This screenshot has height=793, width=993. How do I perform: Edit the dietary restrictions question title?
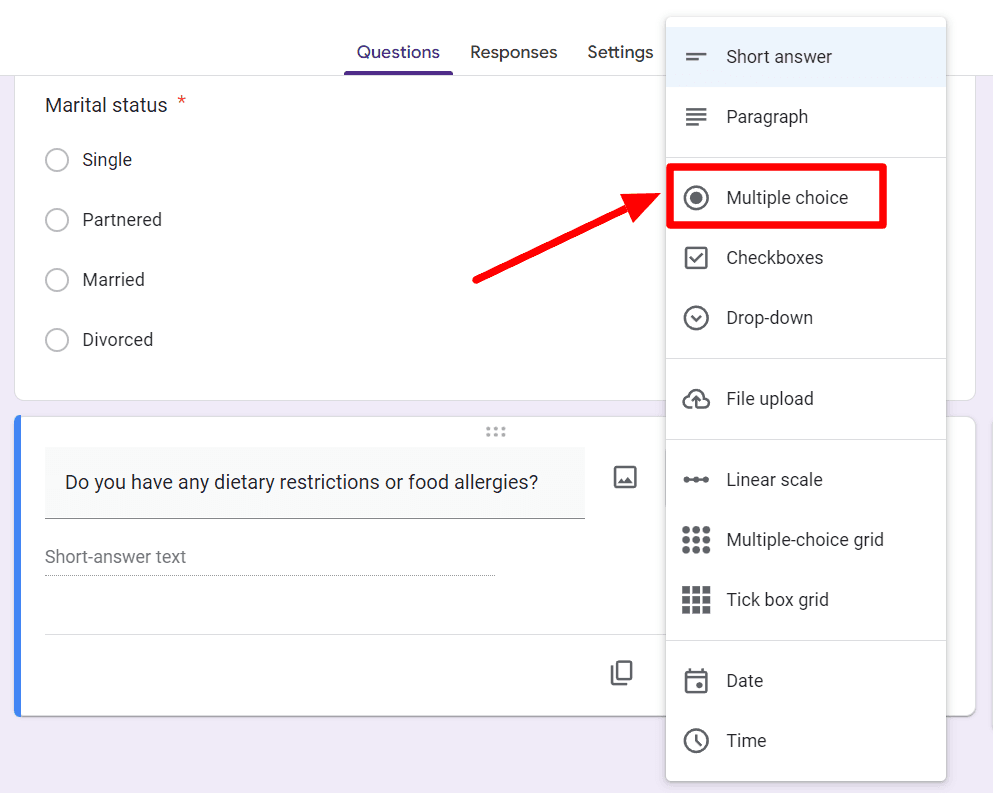tap(315, 483)
